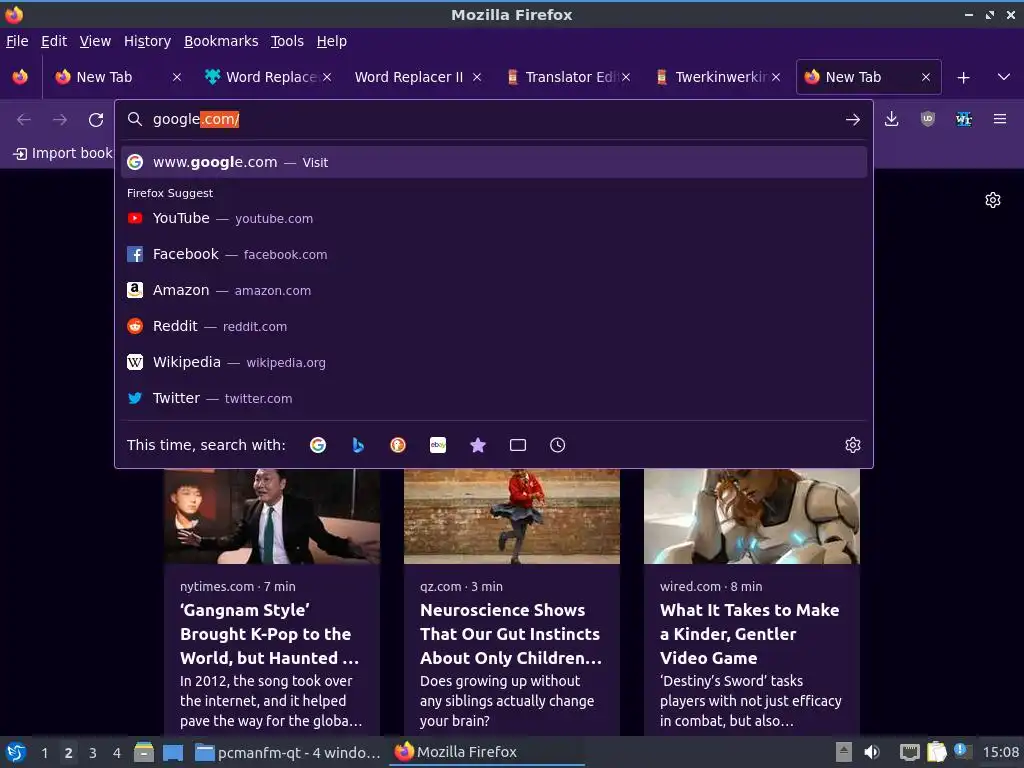Open the Tools menu
The image size is (1024, 768).
tap(287, 41)
